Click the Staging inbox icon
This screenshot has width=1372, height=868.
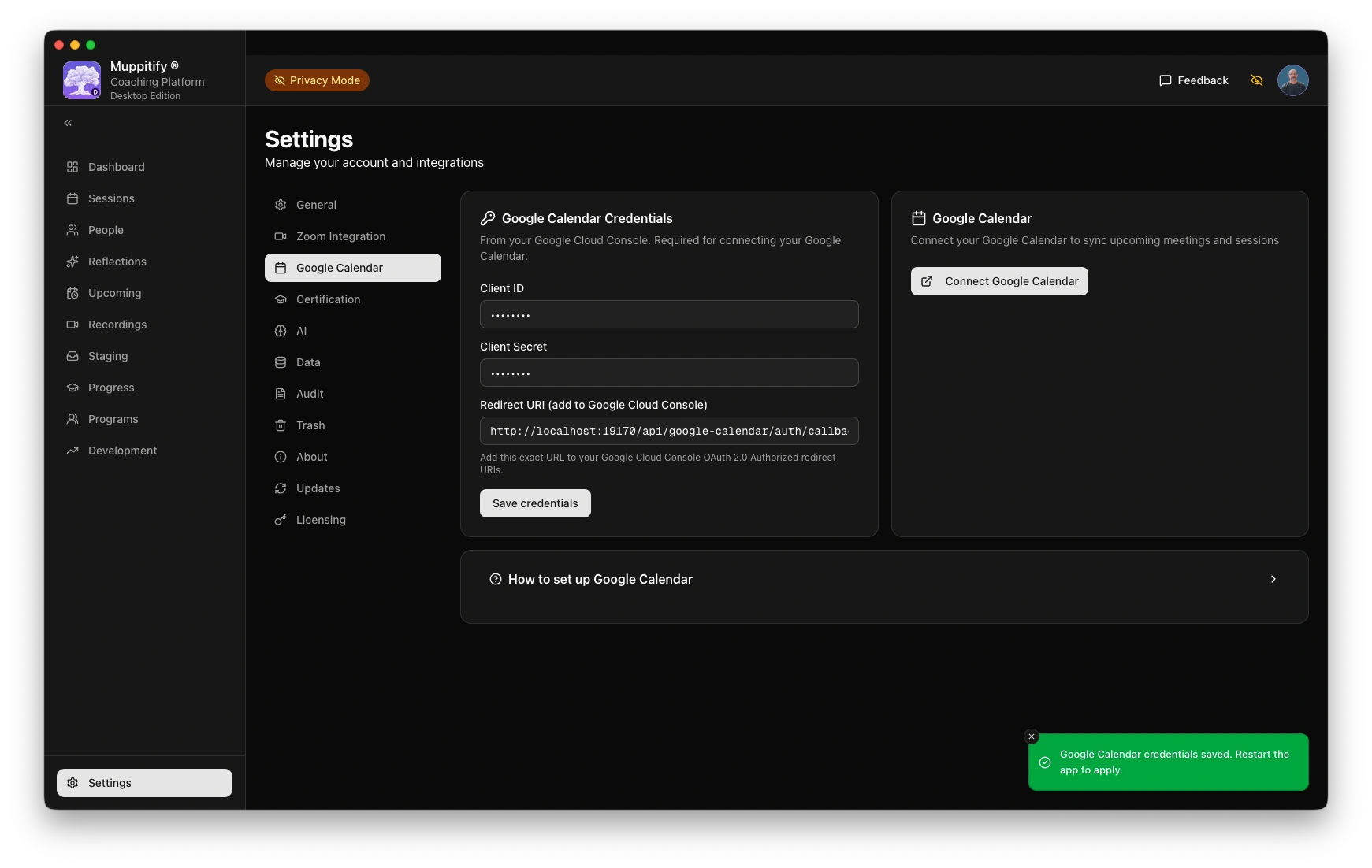point(73,356)
